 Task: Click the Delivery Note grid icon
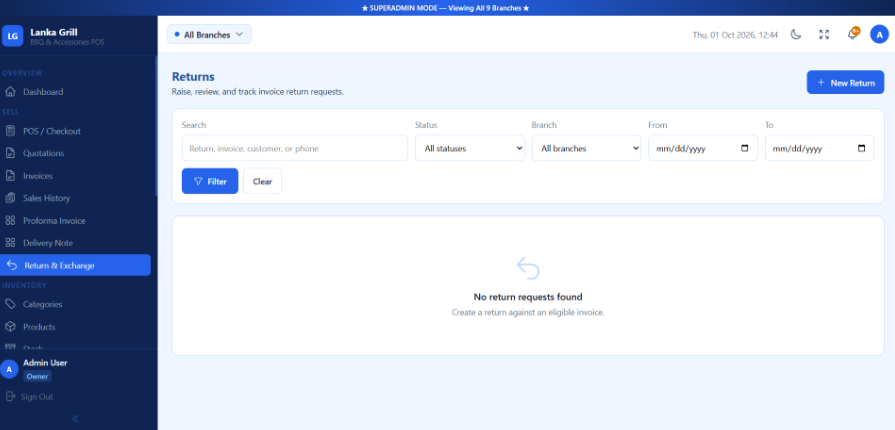pyautogui.click(x=10, y=243)
